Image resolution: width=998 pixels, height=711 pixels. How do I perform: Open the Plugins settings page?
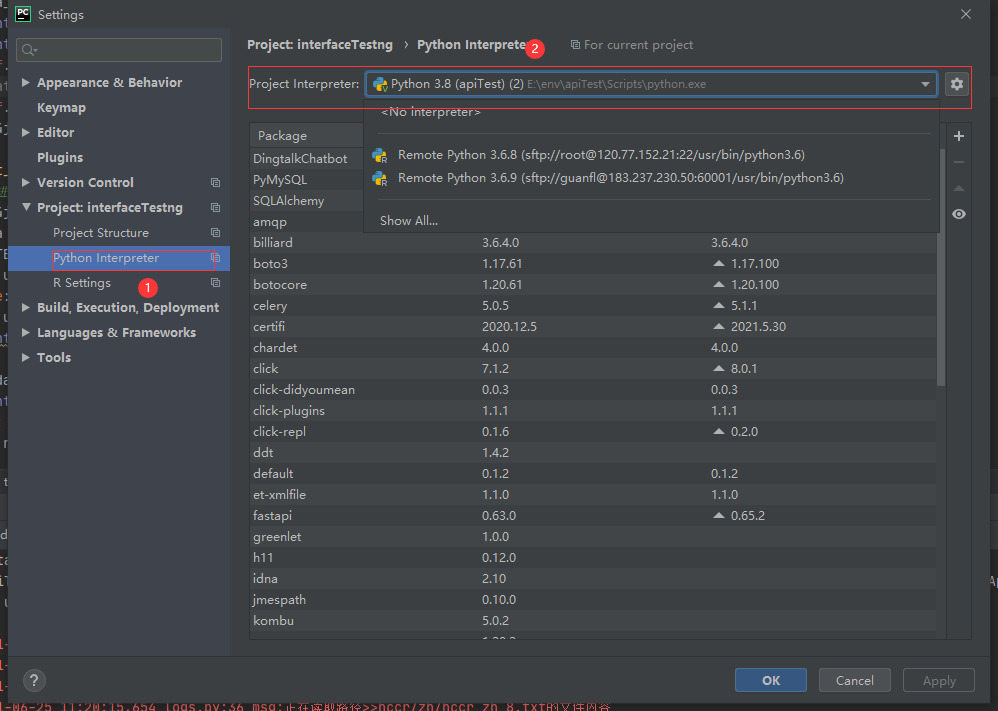pyautogui.click(x=60, y=157)
